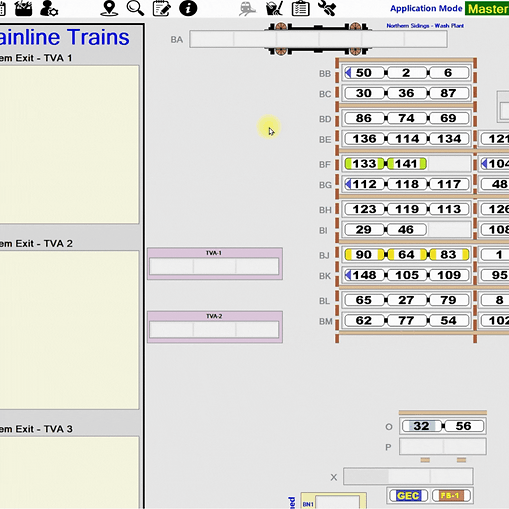Select train unit 105 on track BK
The height and width of the screenshot is (509, 509).
coord(406,275)
